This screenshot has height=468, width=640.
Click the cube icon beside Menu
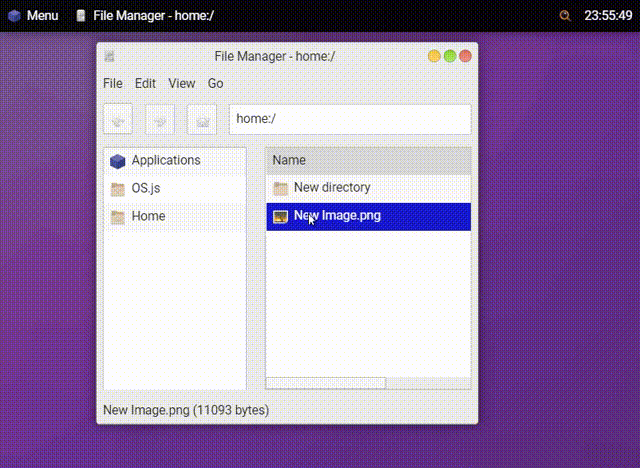[14, 16]
